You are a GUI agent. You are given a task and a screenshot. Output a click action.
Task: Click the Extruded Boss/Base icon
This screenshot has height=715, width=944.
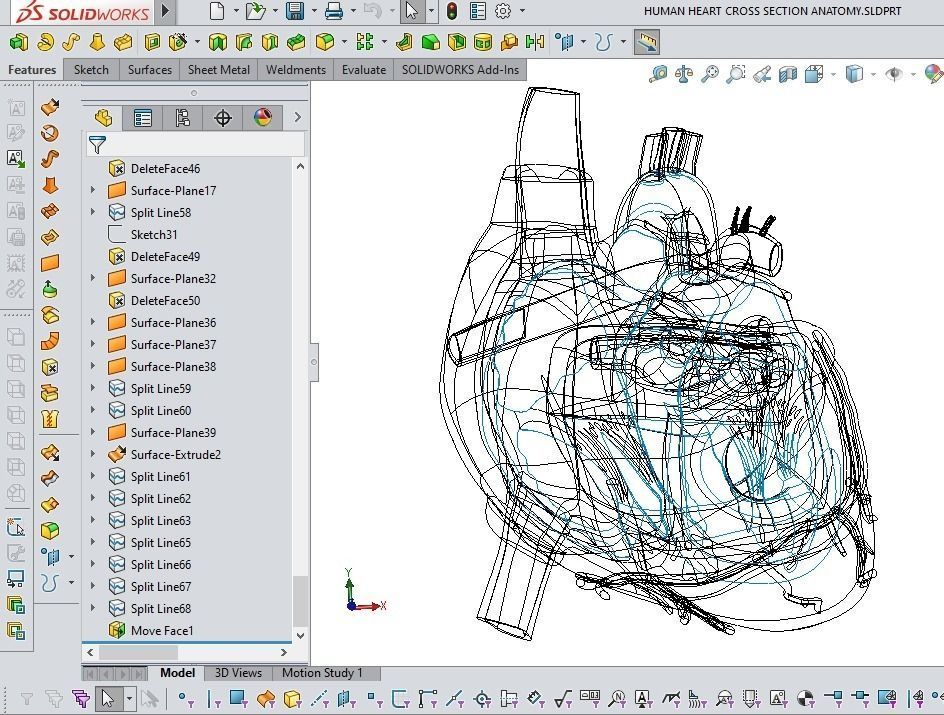pyautogui.click(x=18, y=42)
